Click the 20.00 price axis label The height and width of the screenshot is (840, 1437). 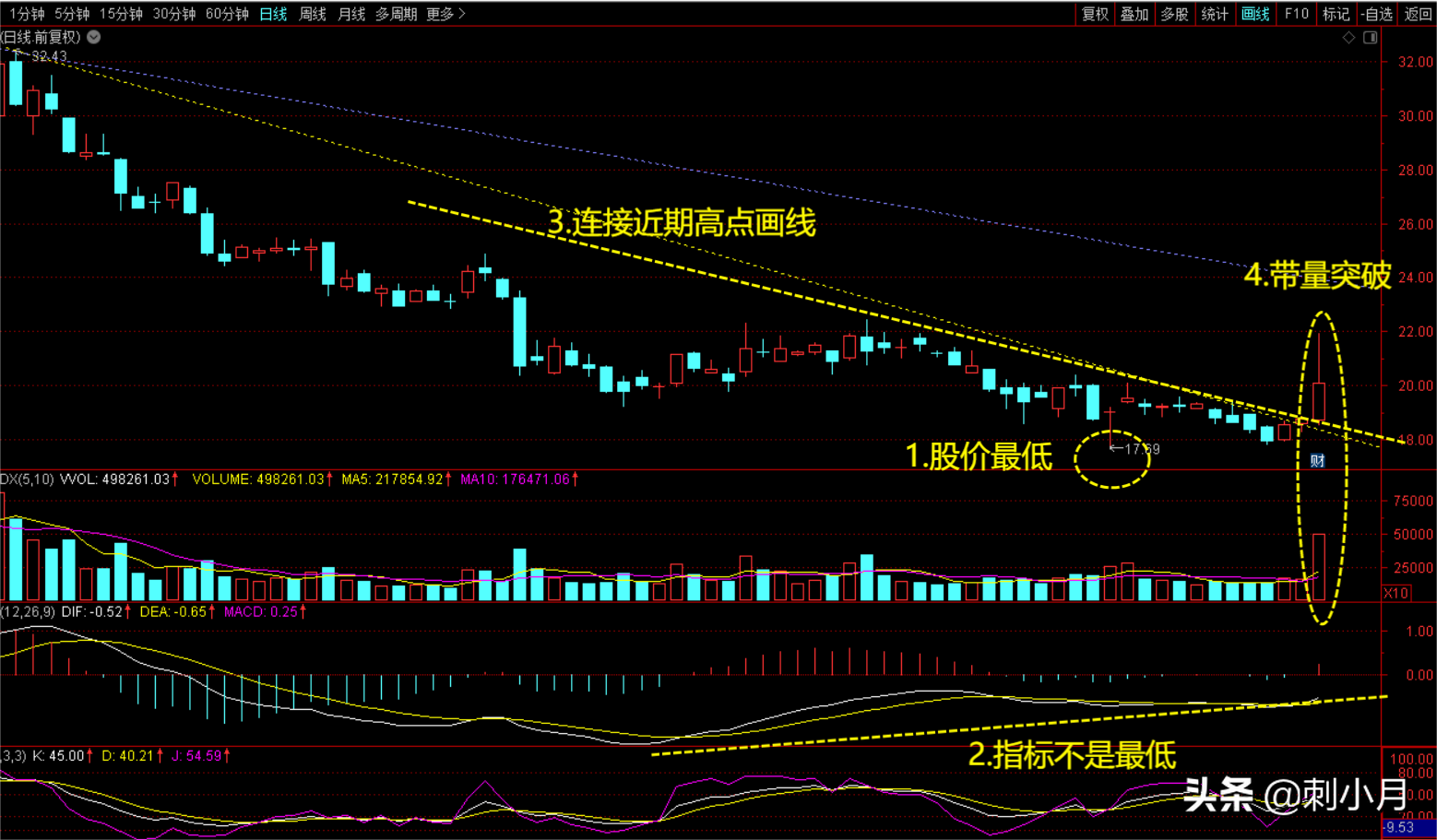pos(1416,385)
